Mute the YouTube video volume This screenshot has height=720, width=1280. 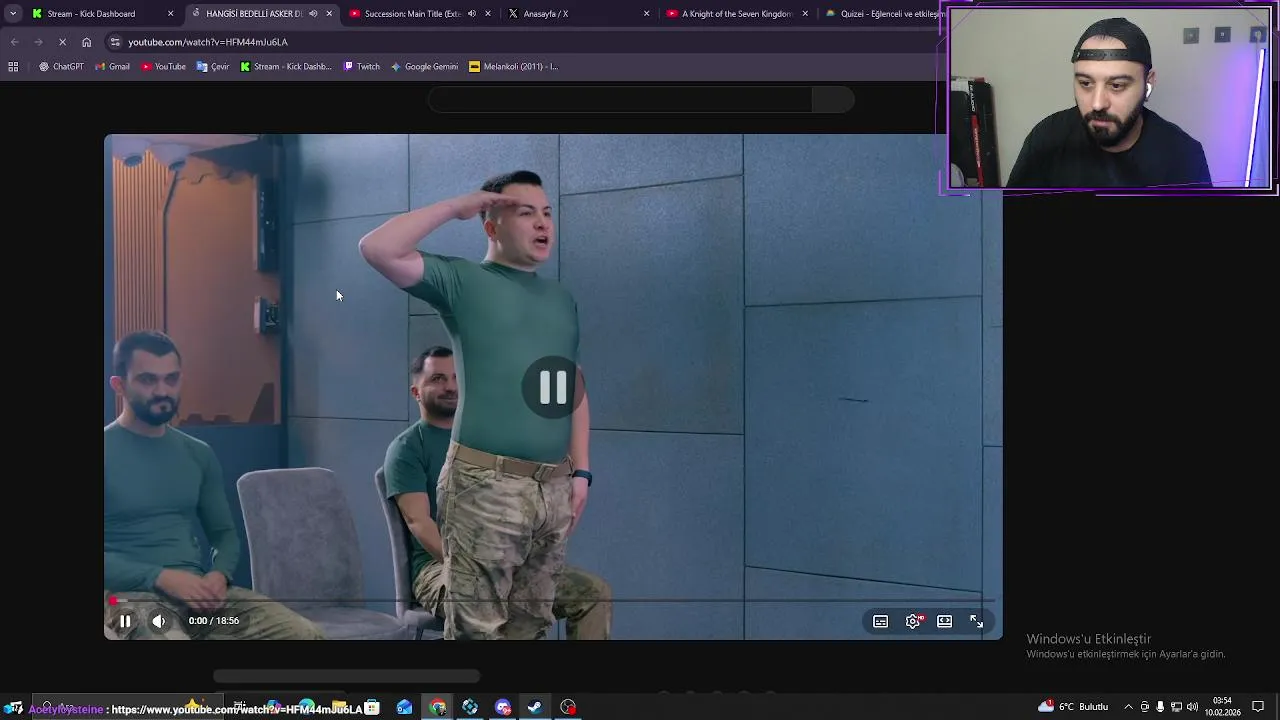[x=158, y=621]
